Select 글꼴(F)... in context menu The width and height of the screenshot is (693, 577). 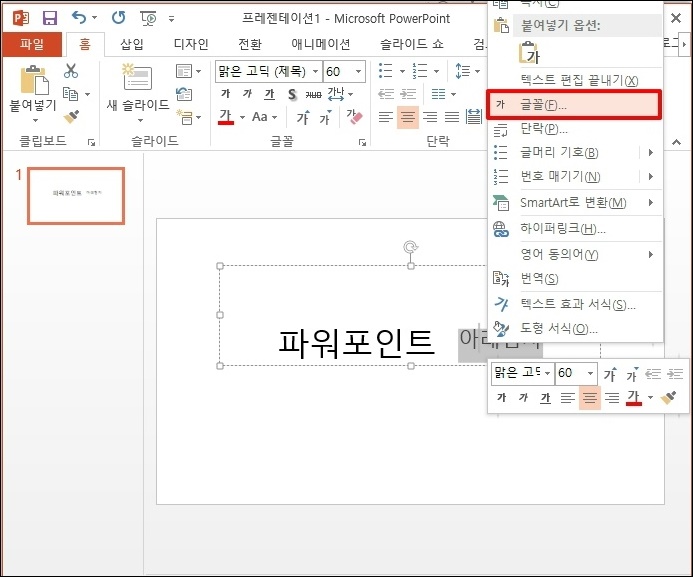point(574,105)
